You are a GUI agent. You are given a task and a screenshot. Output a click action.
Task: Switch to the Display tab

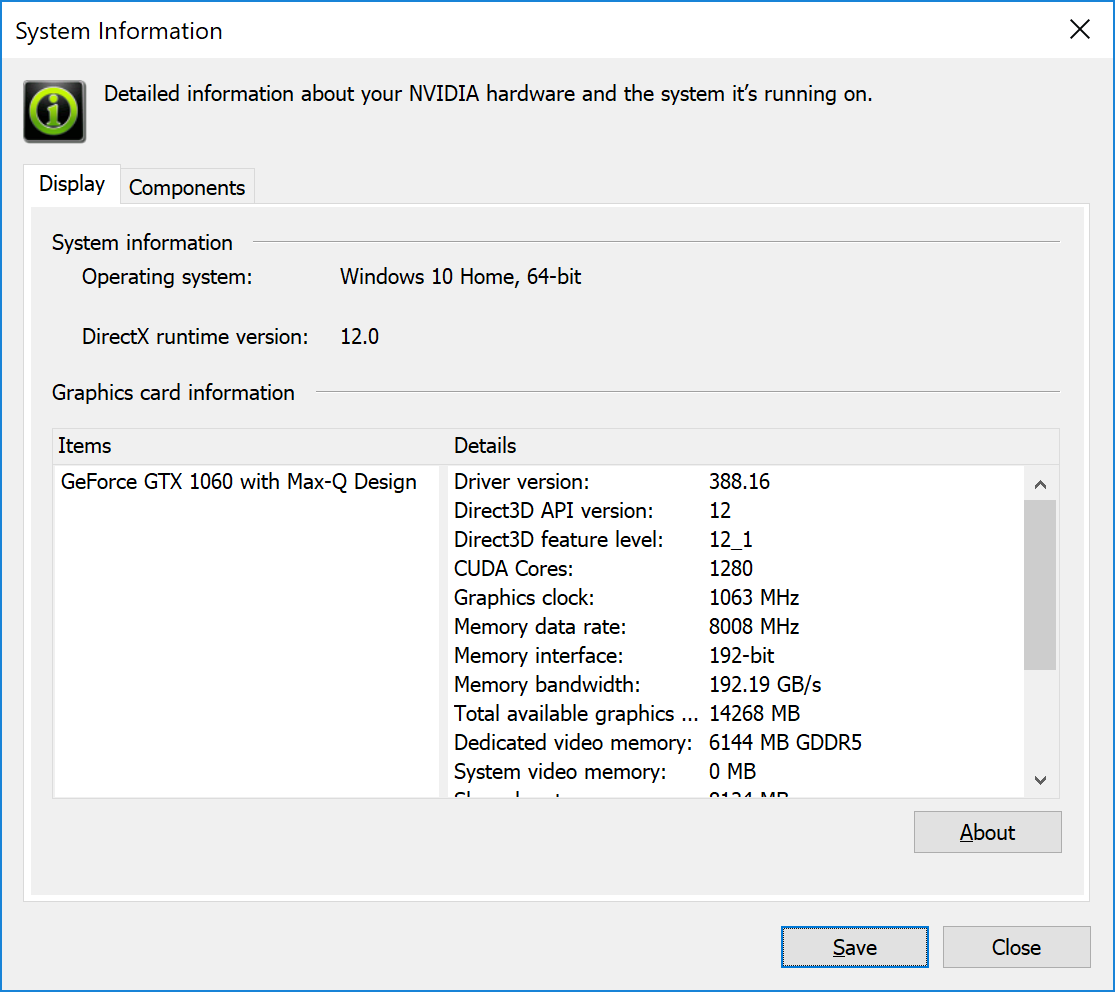[x=72, y=184]
